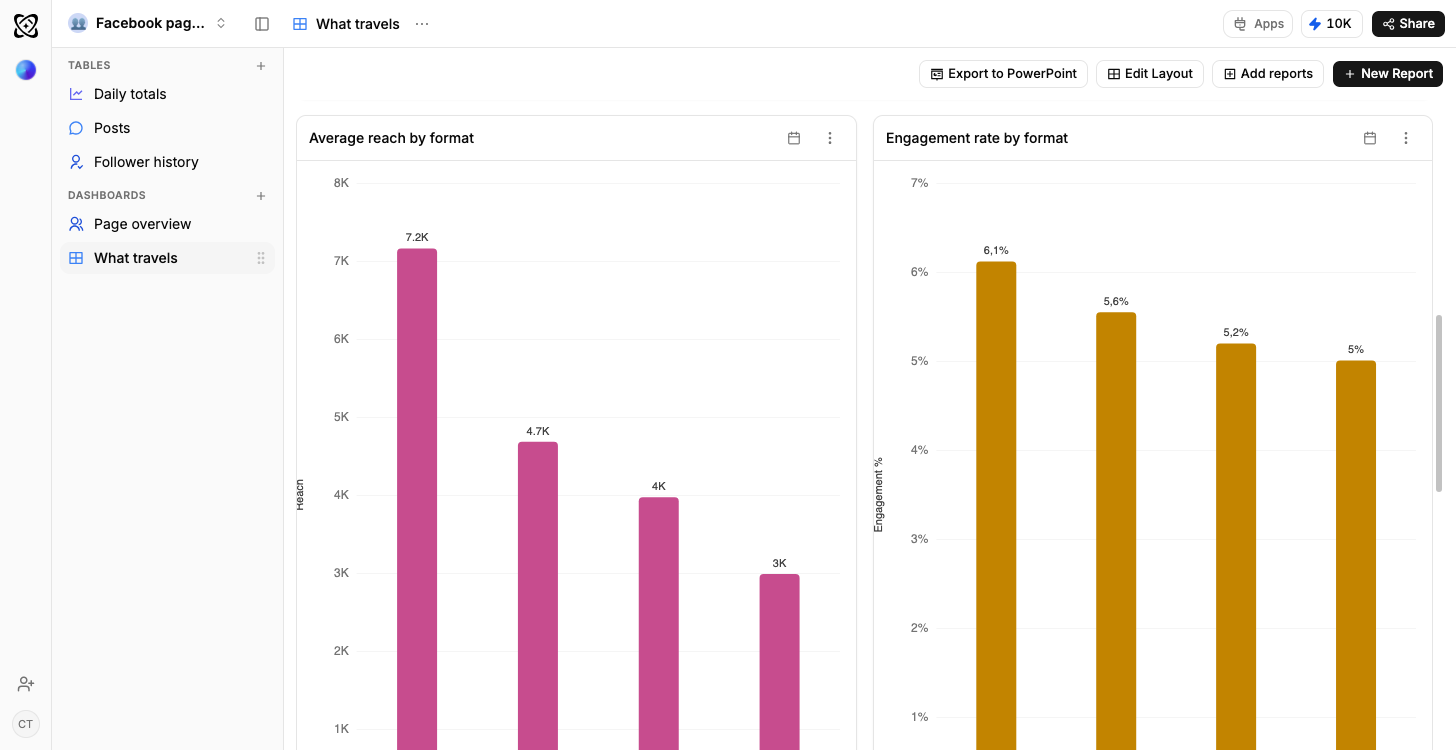This screenshot has height=750, width=1456.
Task: Click the DASHBOARDS section header
Action: pos(107,196)
